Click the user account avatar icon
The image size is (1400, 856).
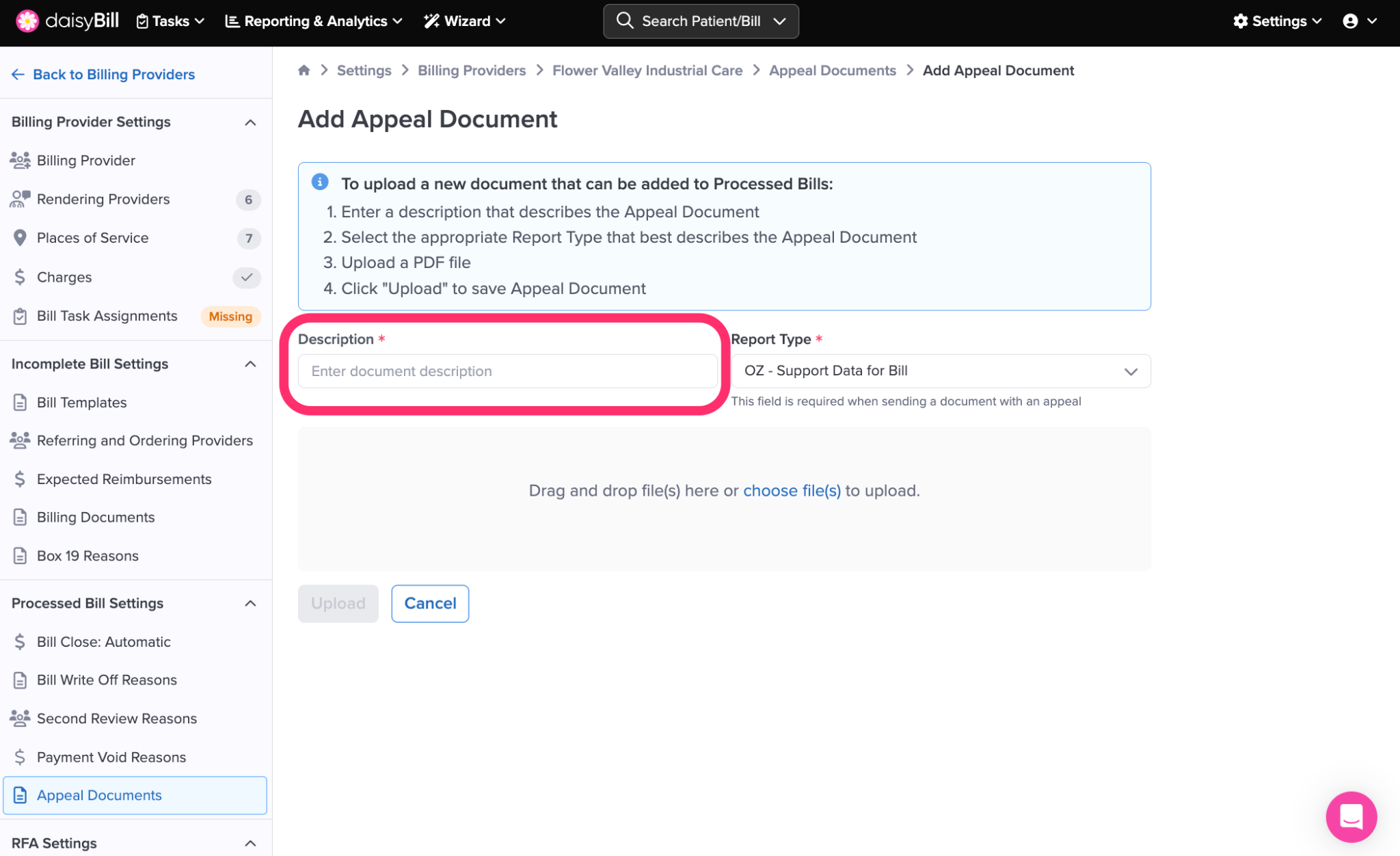(x=1350, y=21)
